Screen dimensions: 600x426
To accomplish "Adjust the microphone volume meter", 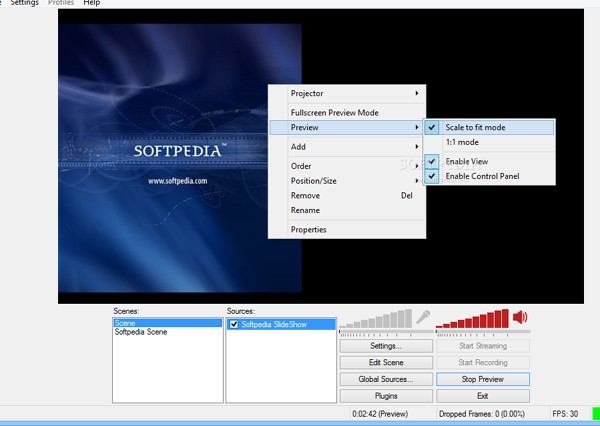I will pos(375,319).
